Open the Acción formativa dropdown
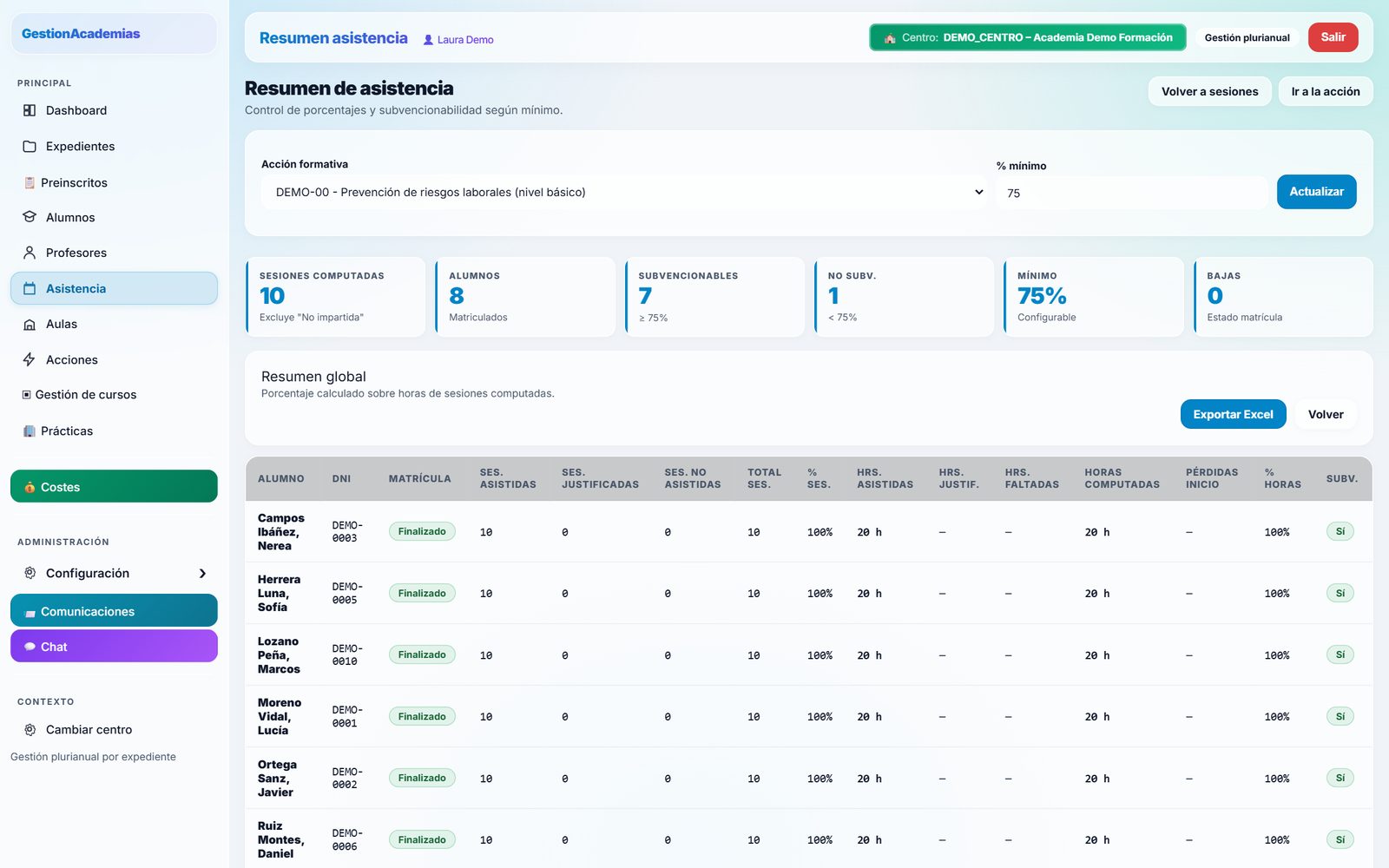The image size is (1389, 868). pyautogui.click(x=623, y=192)
